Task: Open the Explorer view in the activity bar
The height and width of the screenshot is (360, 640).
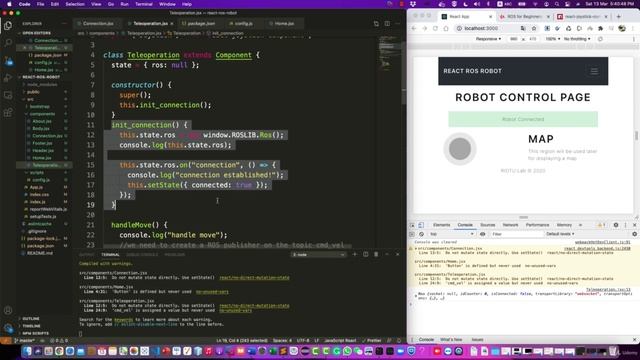Action: tap(8, 25)
